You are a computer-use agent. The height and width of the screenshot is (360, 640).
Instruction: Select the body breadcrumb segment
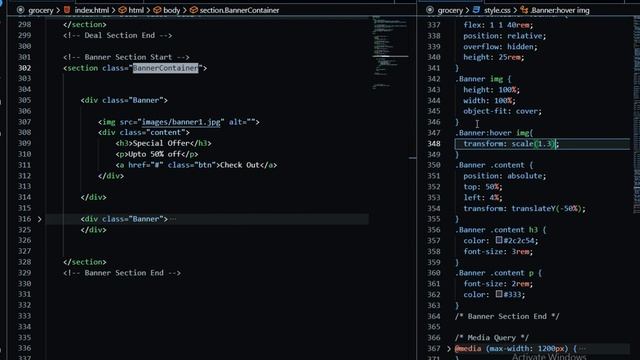(x=171, y=10)
